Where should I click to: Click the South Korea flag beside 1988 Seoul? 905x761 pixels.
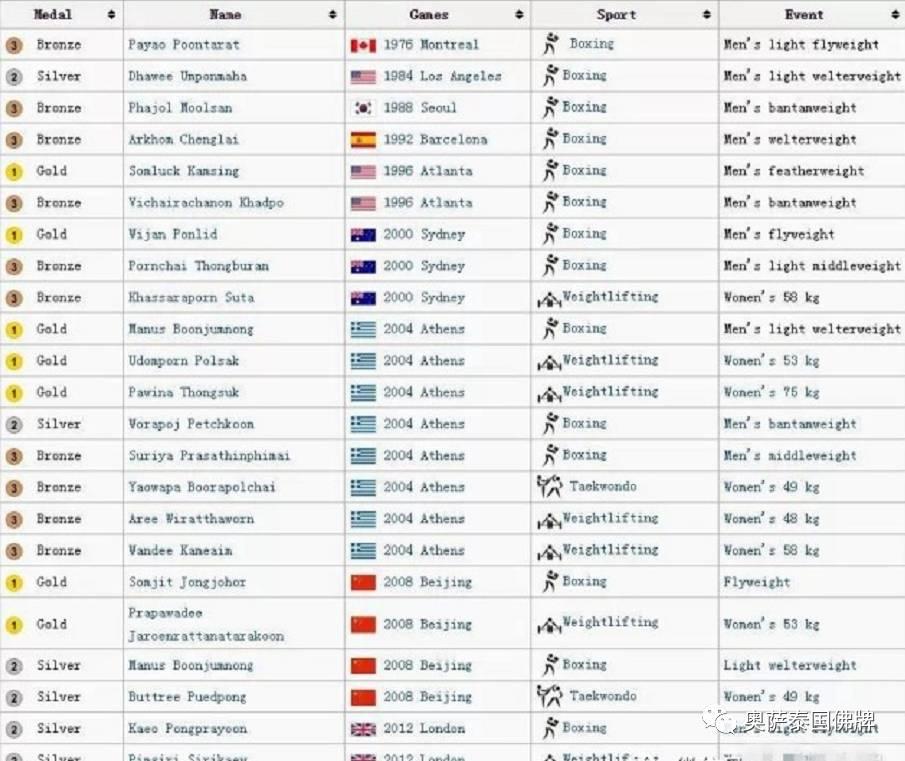(x=363, y=108)
